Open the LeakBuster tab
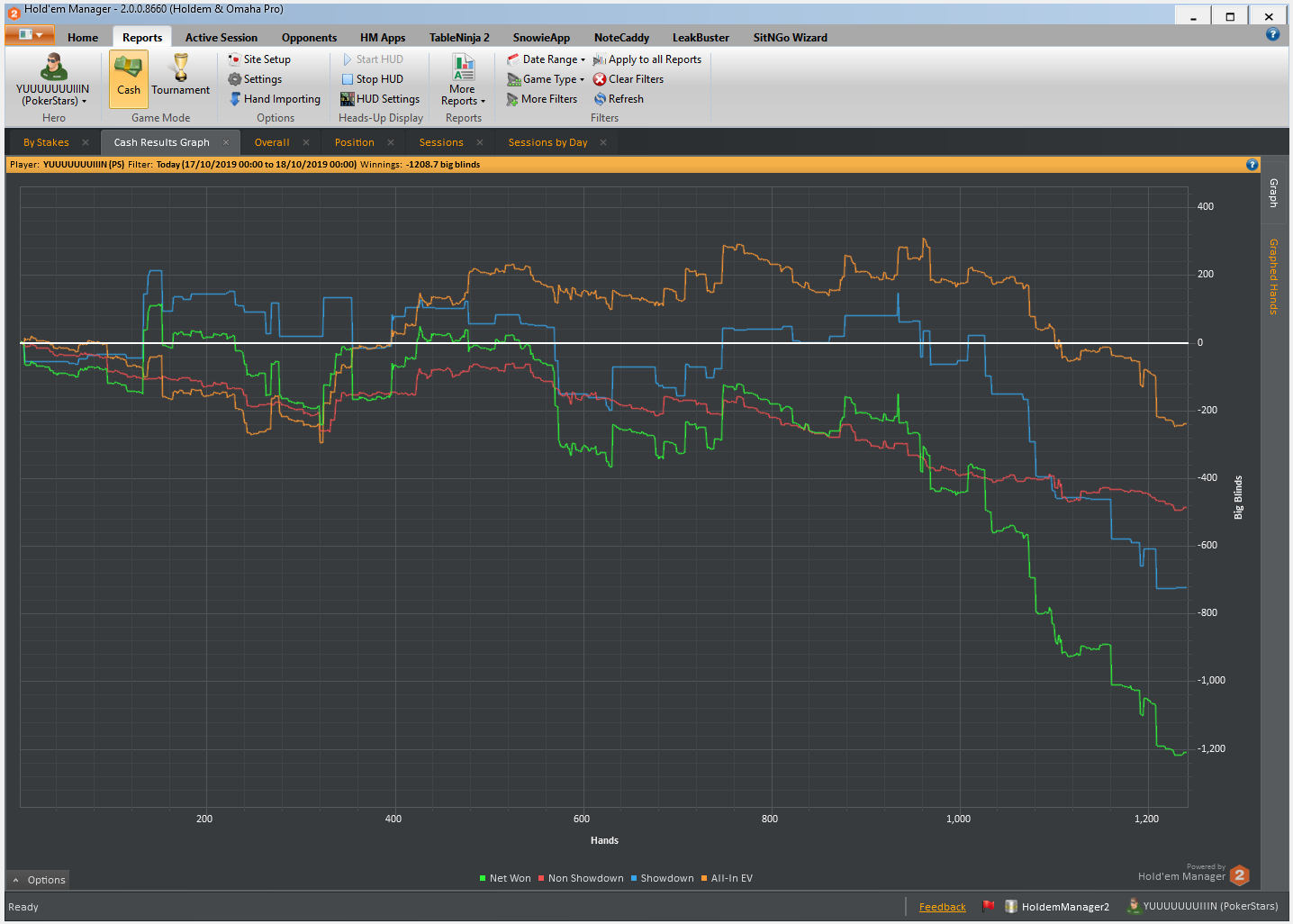This screenshot has width=1293, height=924. click(701, 38)
